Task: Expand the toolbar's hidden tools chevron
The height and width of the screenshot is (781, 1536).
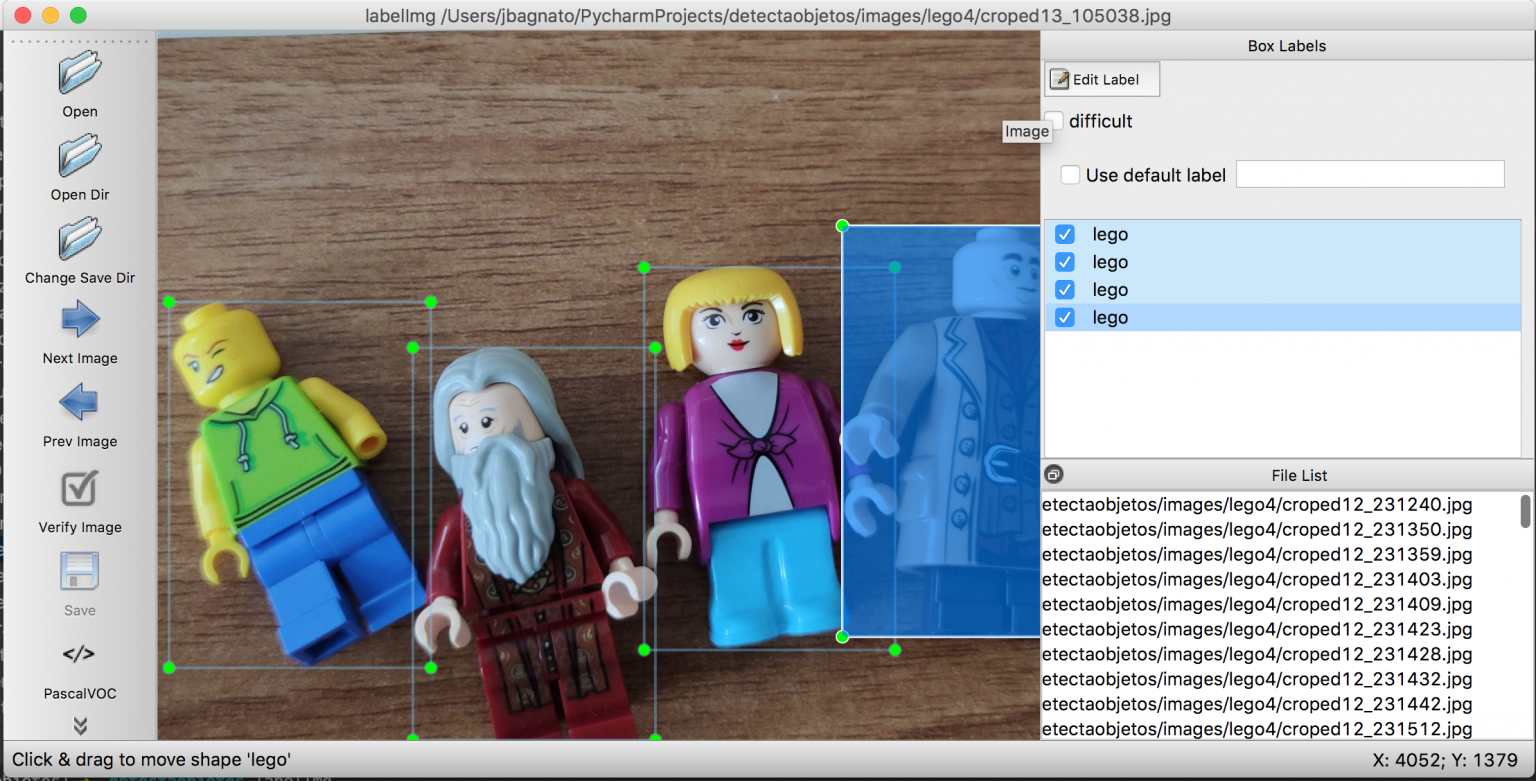Action: point(80,725)
